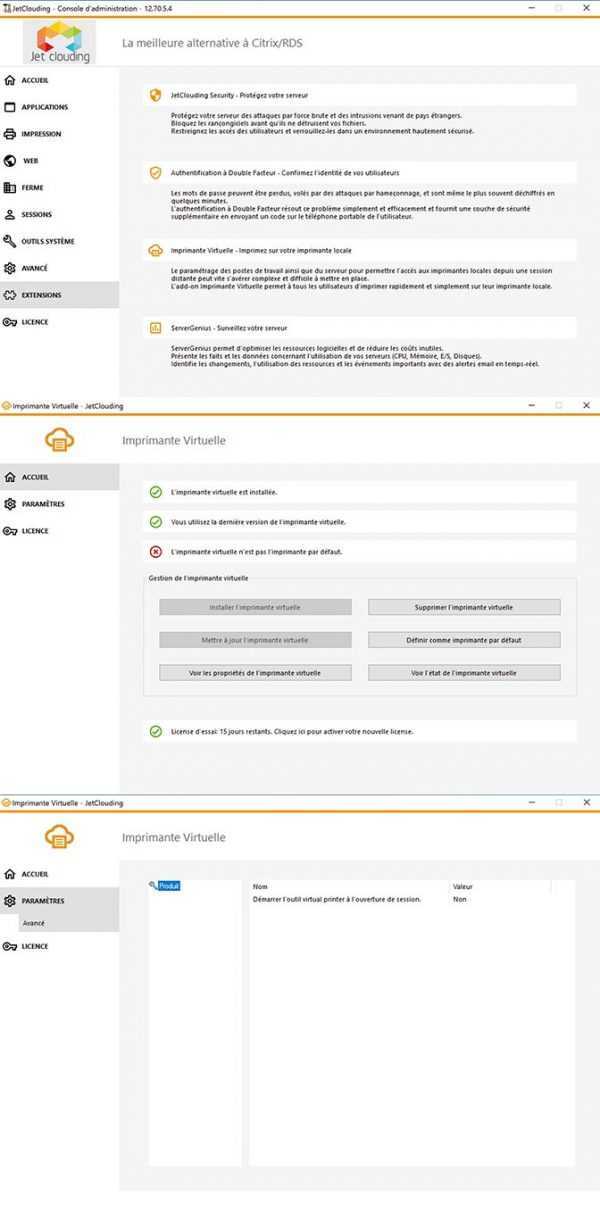This screenshot has width=600, height=1214.
Task: Click 'Installer l'imprimante virtuelle' button
Action: (255, 607)
